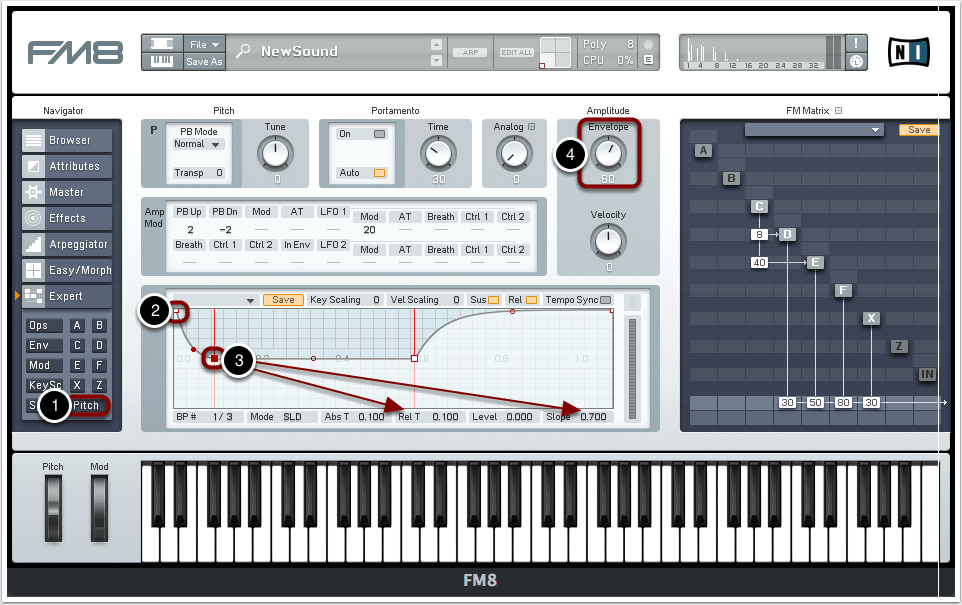Open the File menu dropdown
Screen dimensions: 962x605
(x=205, y=44)
